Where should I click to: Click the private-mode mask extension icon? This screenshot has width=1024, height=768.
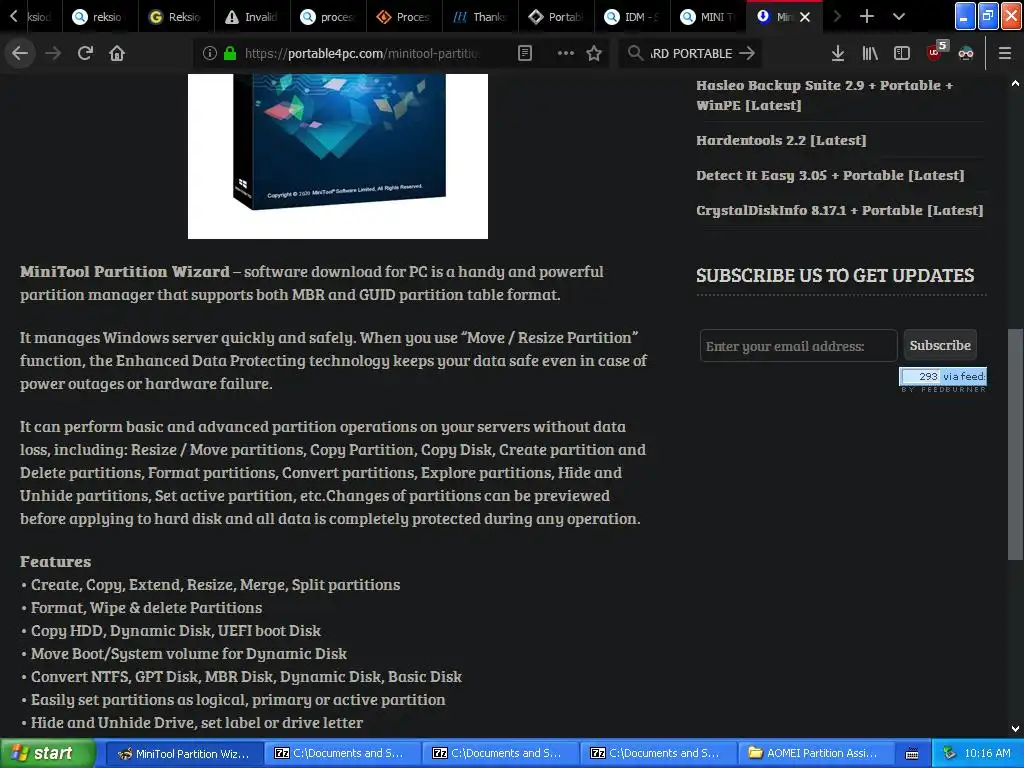(966, 53)
